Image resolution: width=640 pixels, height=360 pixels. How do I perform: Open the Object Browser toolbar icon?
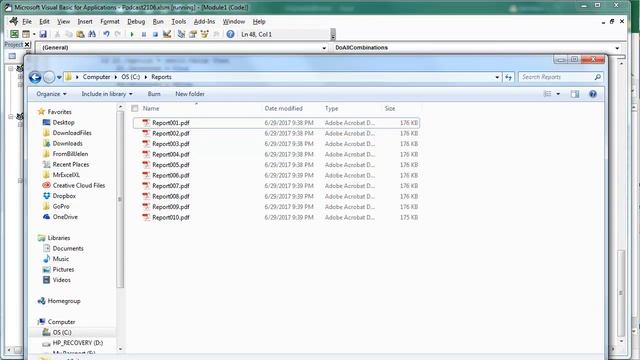click(x=204, y=34)
